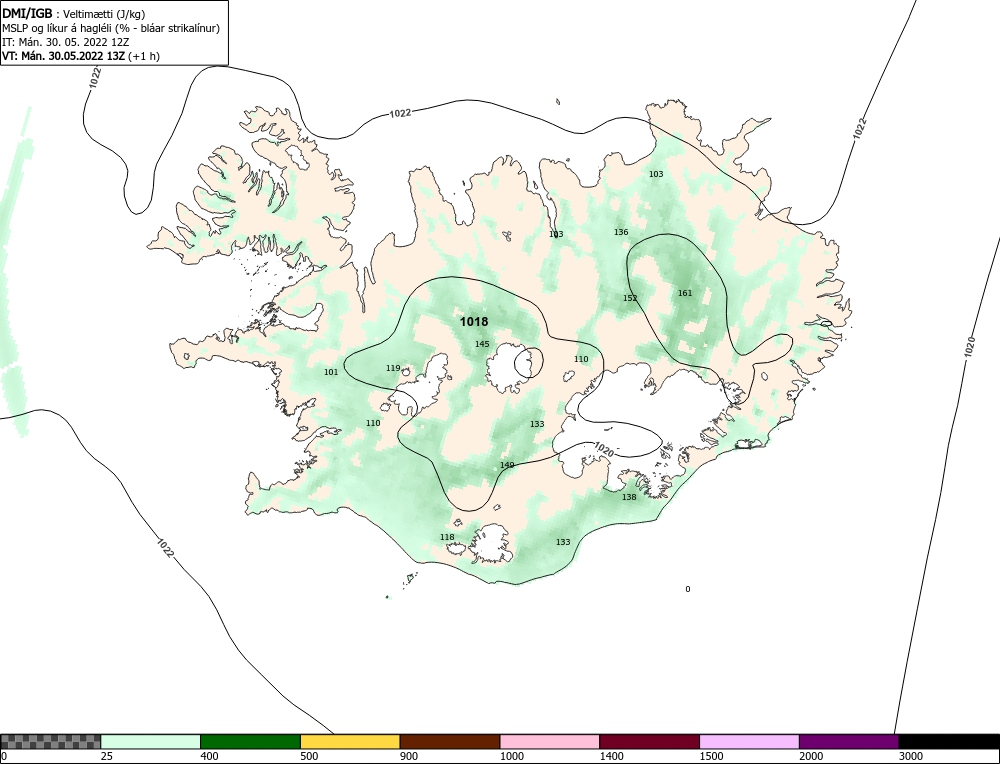This screenshot has width=1000, height=764.
Task: Click the legend label 400
Action: pos(209,756)
